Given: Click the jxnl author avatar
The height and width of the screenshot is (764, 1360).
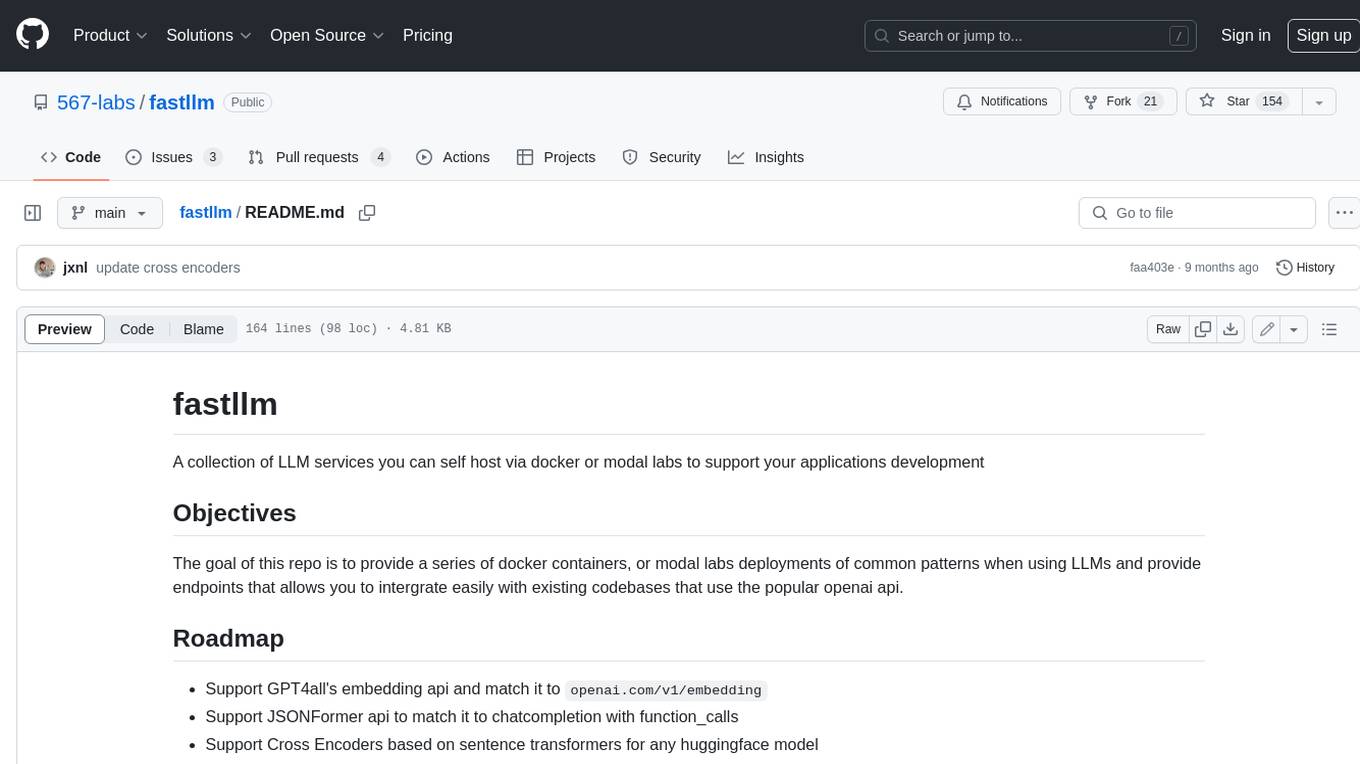Looking at the screenshot, I should pos(44,268).
